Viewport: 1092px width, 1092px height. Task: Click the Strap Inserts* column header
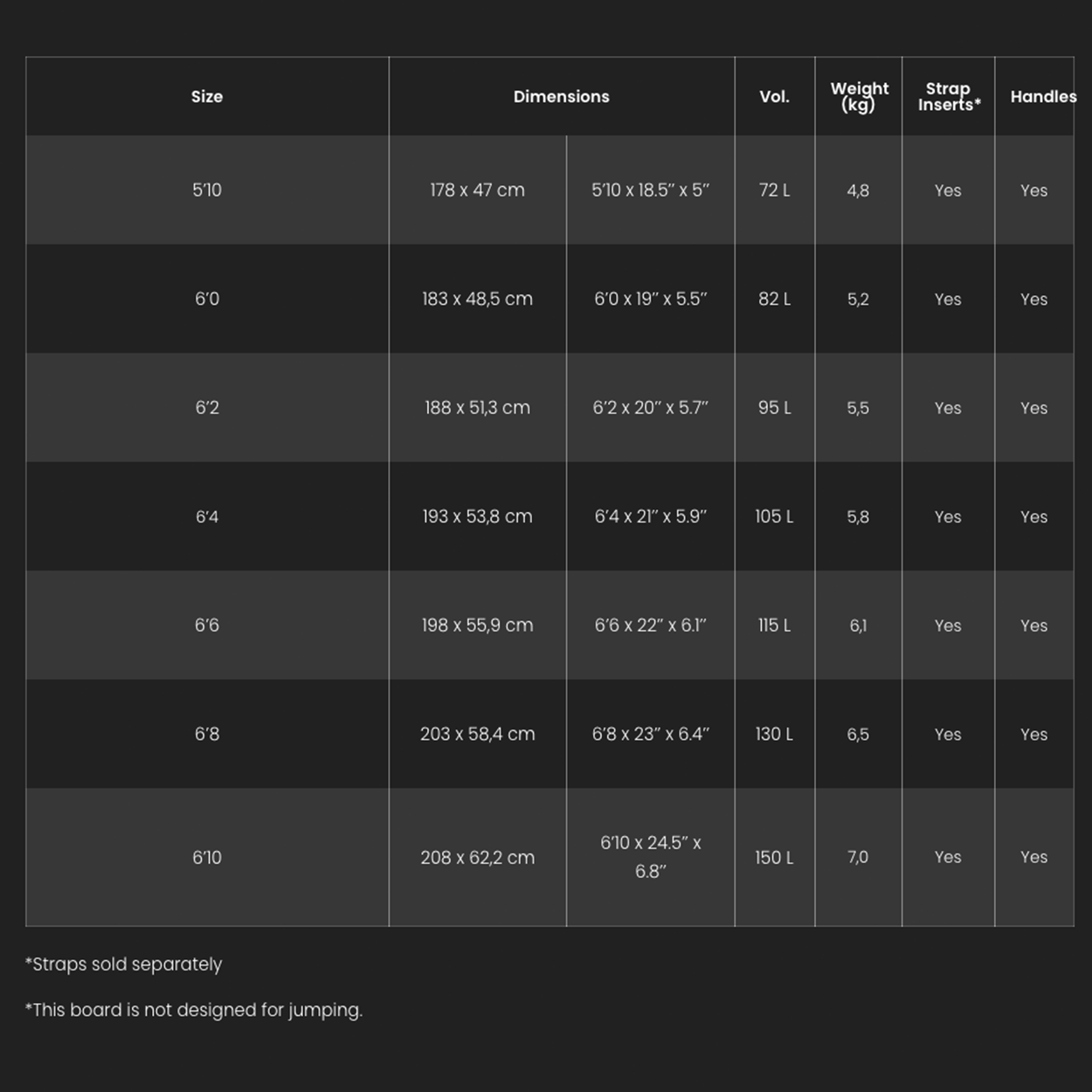[949, 97]
